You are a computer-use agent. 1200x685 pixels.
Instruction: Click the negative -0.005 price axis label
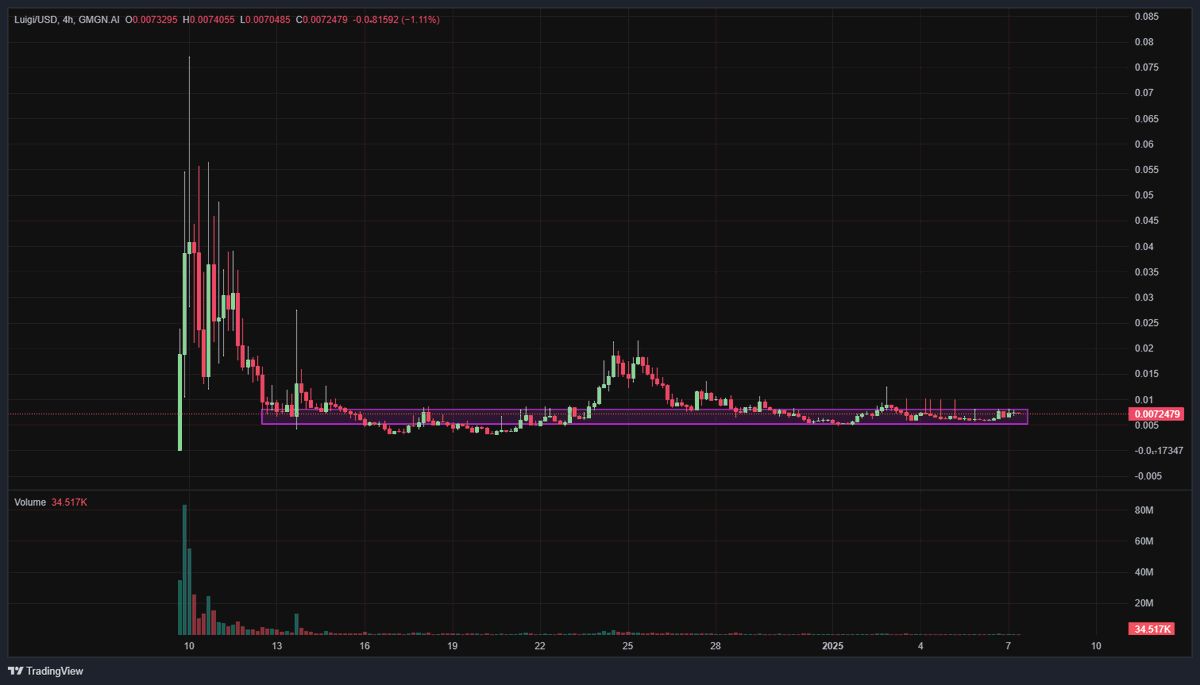[x=1148, y=476]
